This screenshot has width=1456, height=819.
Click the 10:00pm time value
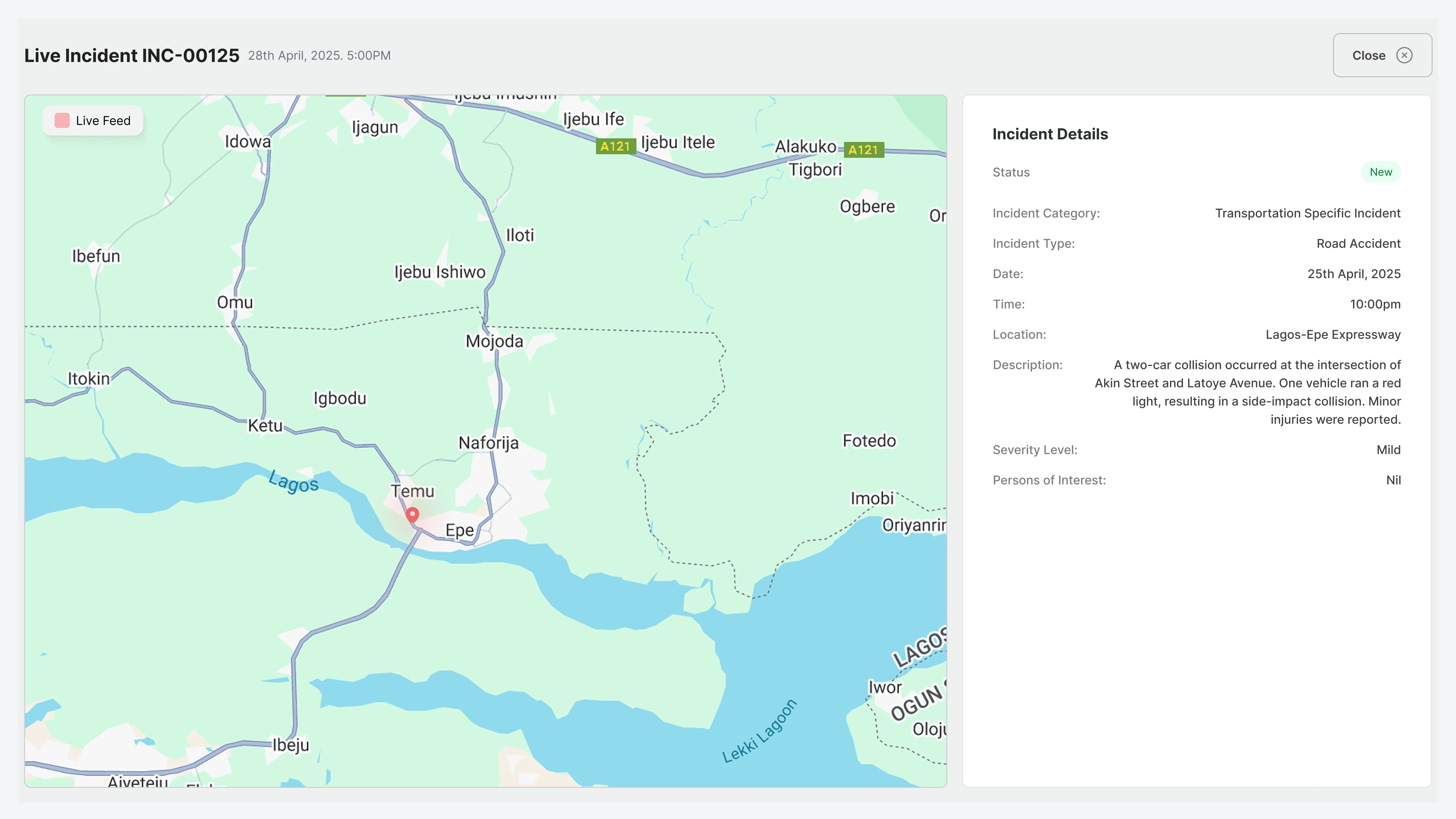tap(1375, 304)
